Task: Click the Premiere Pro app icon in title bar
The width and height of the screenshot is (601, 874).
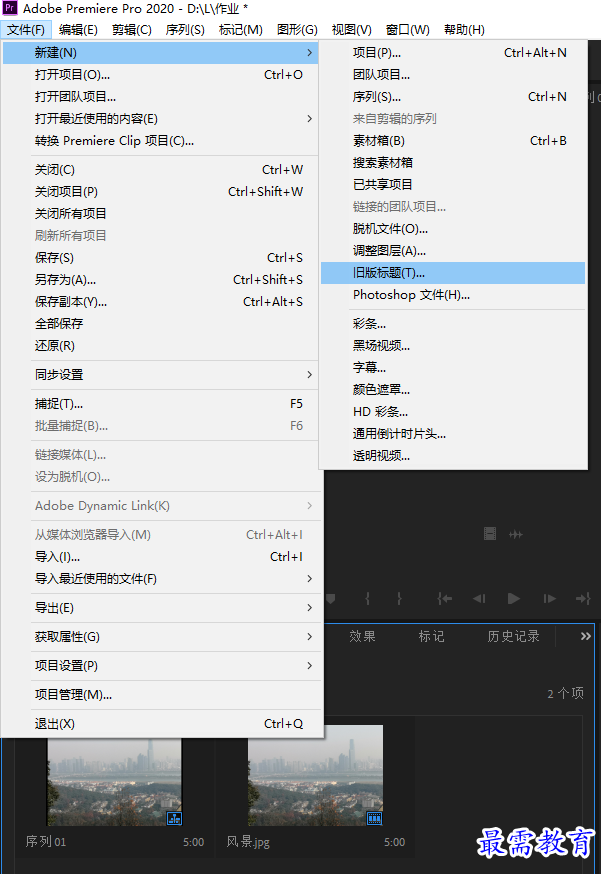Action: pyautogui.click(x=9, y=8)
